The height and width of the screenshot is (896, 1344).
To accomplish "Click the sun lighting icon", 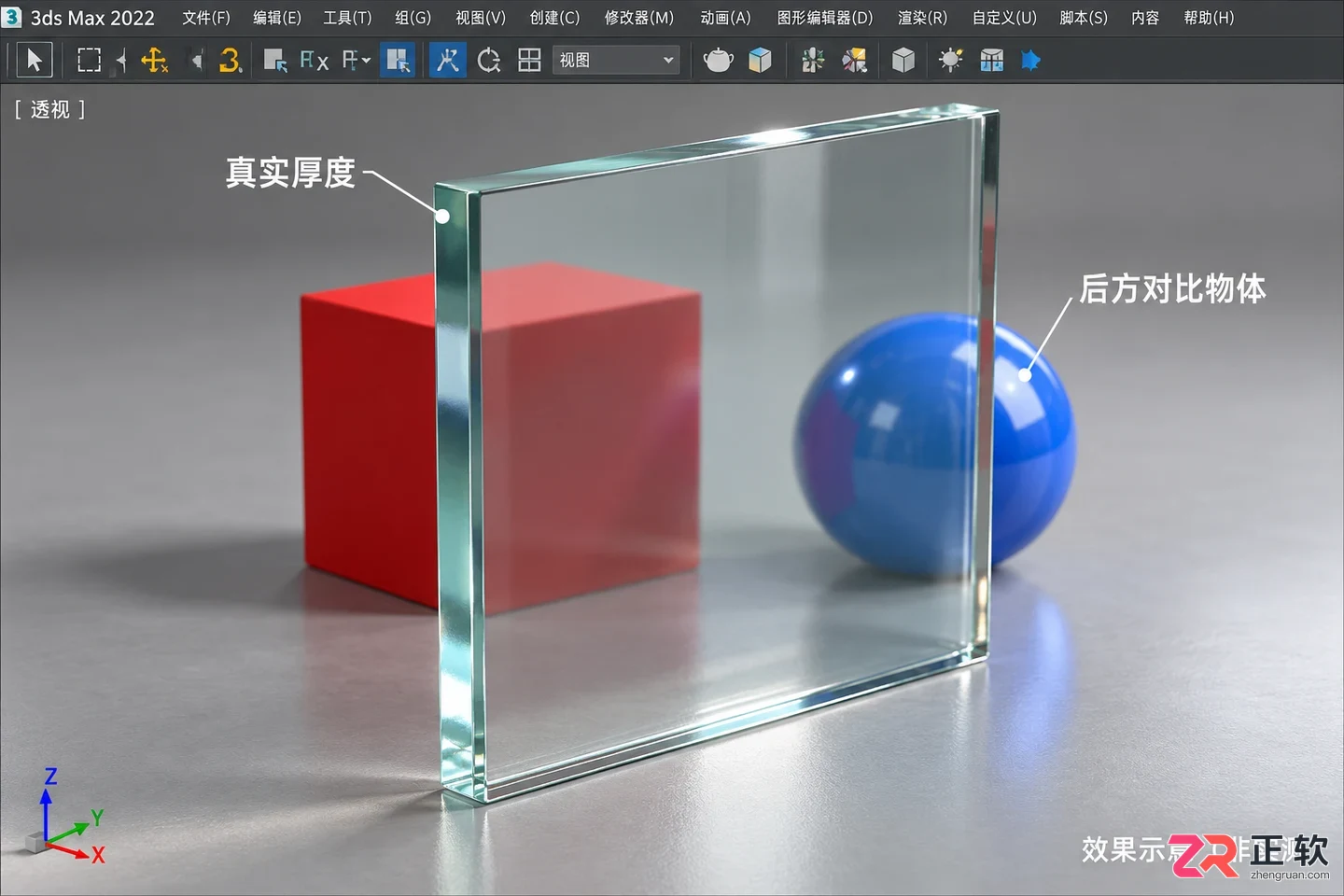I will point(951,61).
